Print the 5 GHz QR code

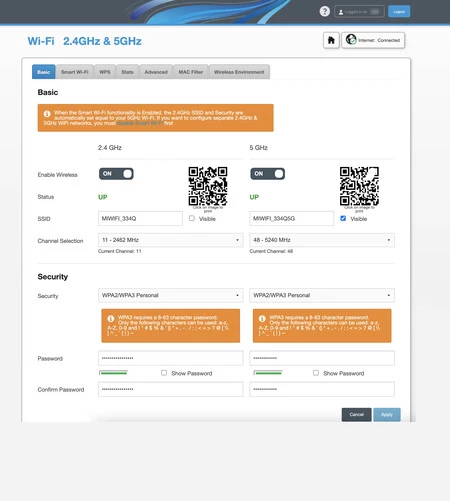[x=359, y=186]
